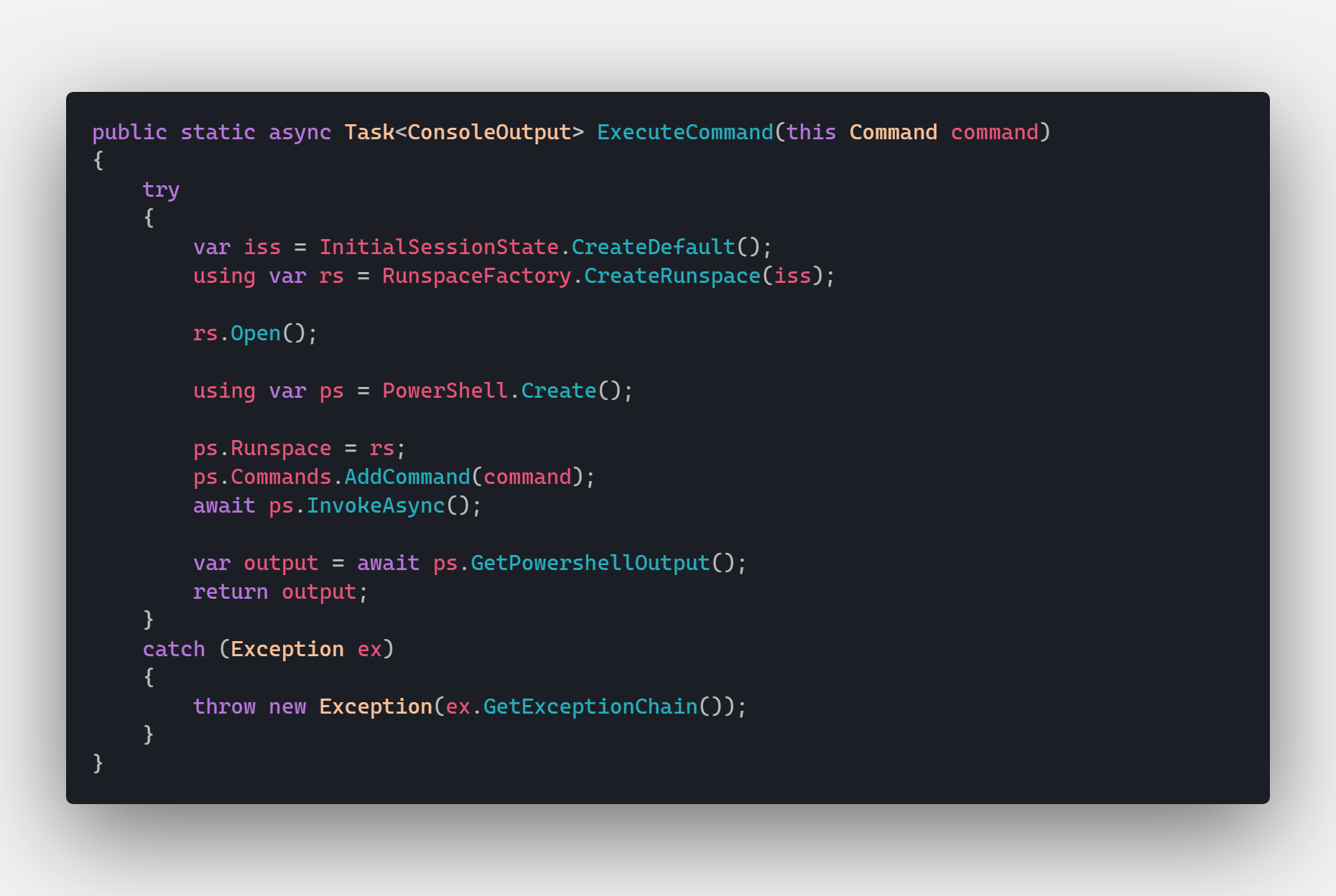Click the throw keyword
1336x896 pixels.
[224, 706]
